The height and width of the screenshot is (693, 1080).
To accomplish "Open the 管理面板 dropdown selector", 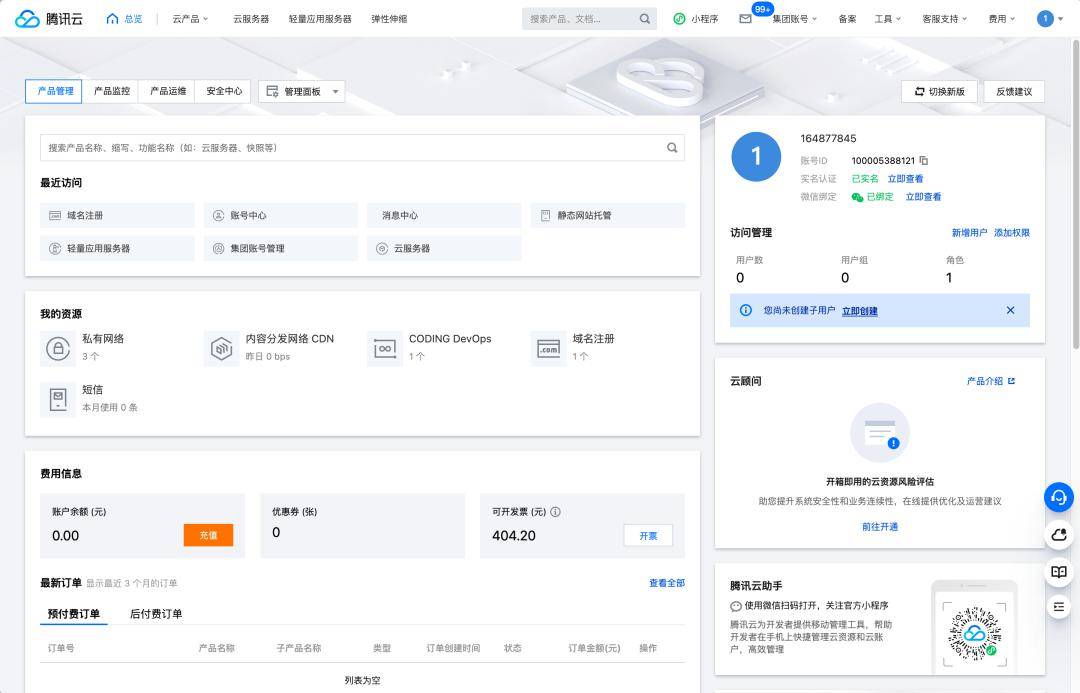I will (301, 91).
